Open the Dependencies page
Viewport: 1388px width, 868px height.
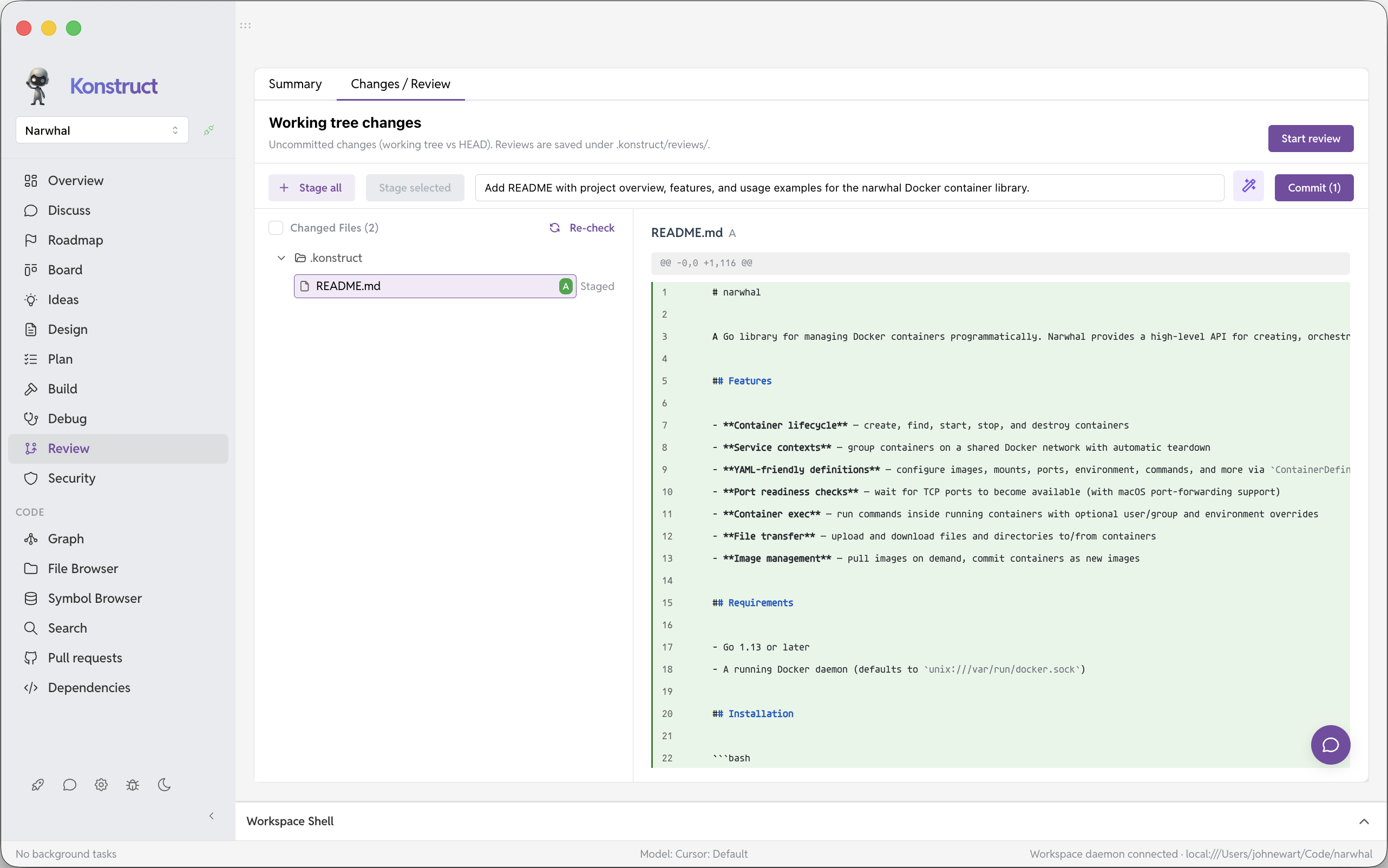tap(119, 688)
